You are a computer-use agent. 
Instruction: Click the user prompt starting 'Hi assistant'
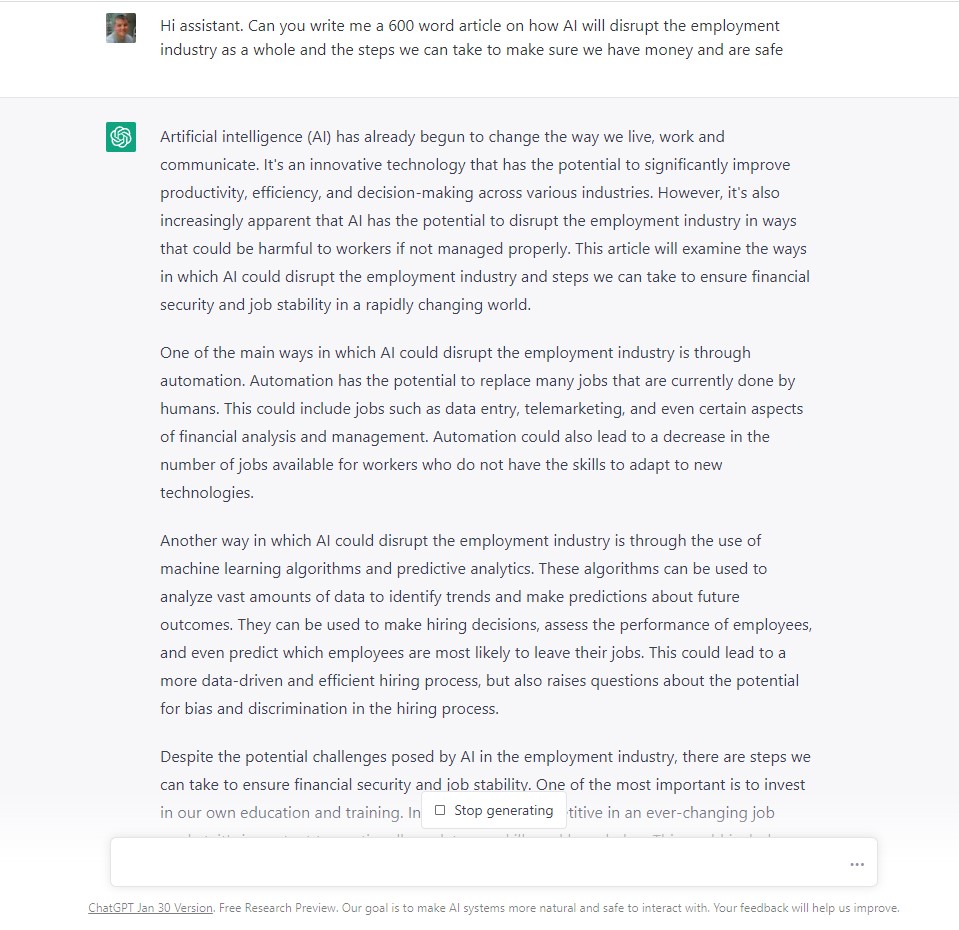(471, 37)
